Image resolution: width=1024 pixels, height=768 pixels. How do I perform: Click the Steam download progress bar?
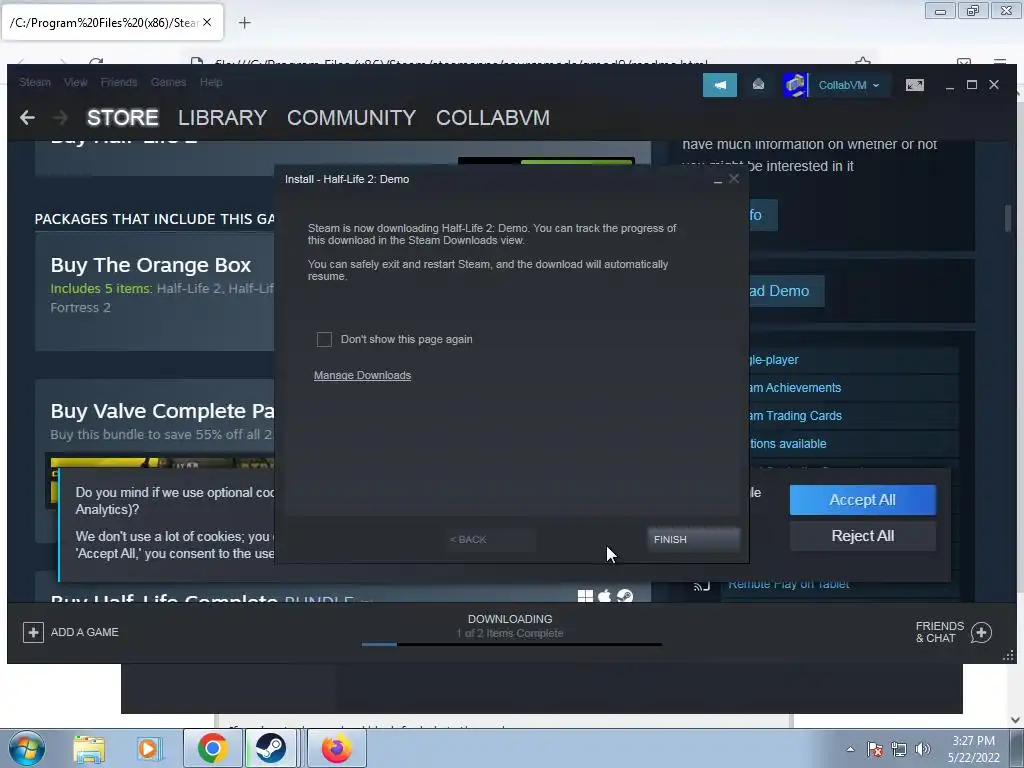[512, 645]
